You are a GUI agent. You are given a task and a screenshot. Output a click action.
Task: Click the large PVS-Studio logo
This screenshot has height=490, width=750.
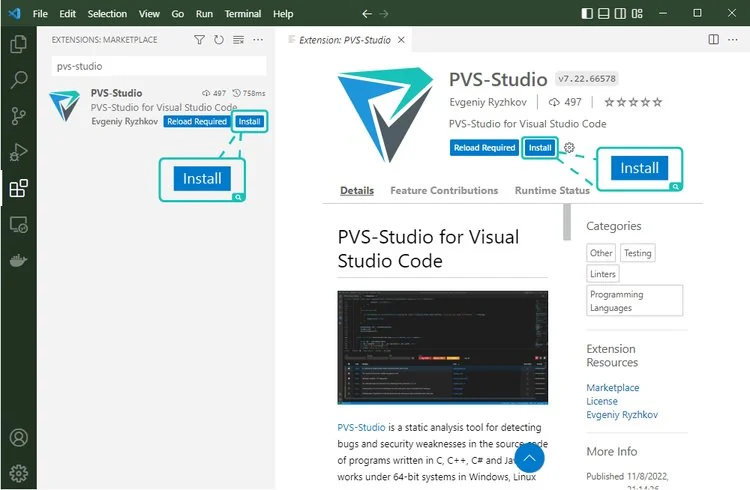[x=386, y=115]
